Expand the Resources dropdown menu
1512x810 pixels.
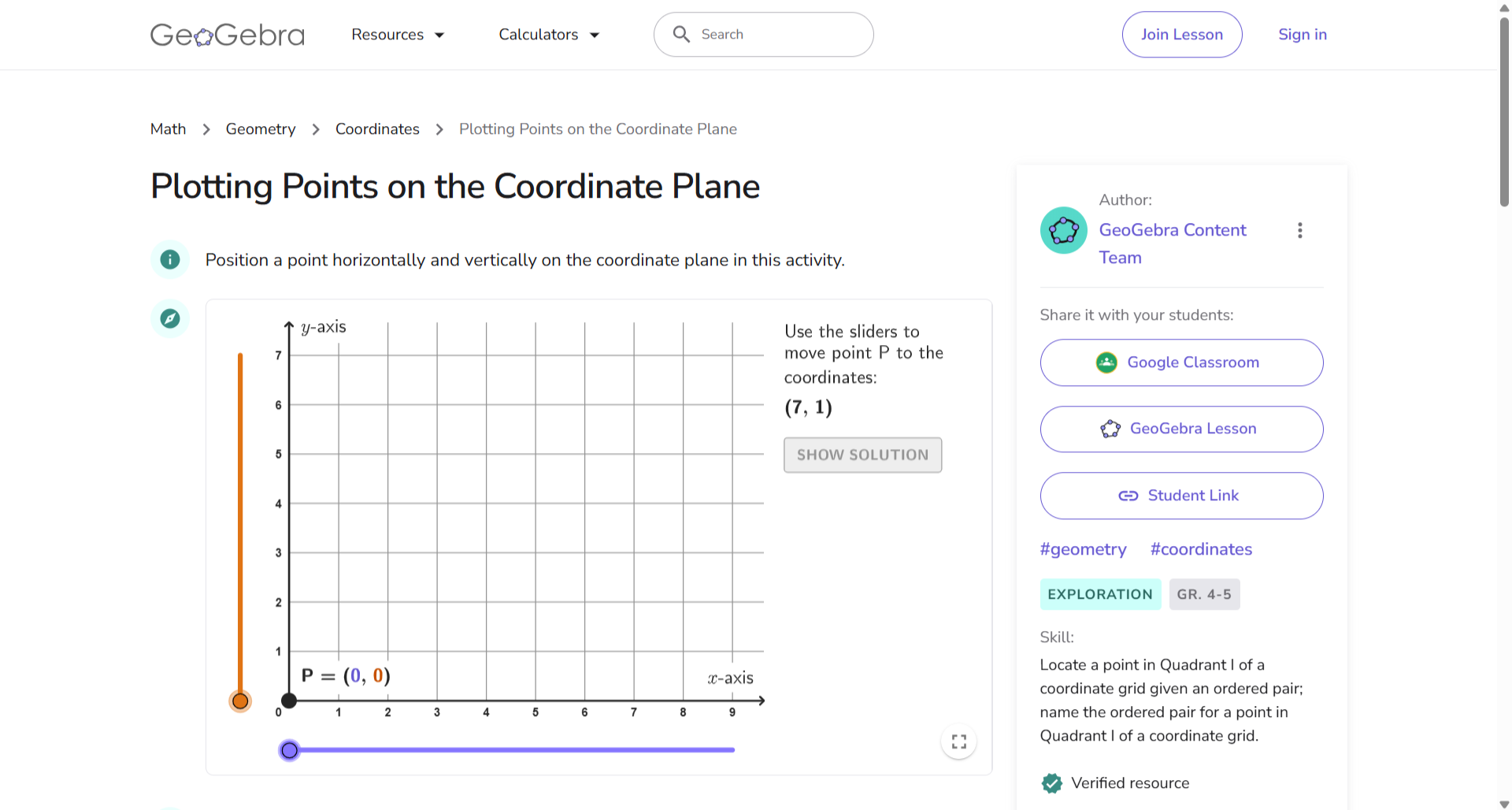tap(398, 35)
